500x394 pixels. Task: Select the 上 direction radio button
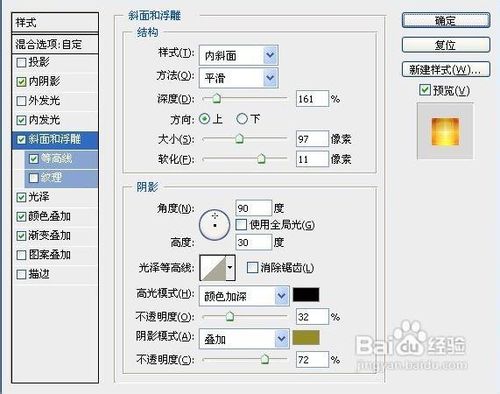pyautogui.click(x=204, y=119)
